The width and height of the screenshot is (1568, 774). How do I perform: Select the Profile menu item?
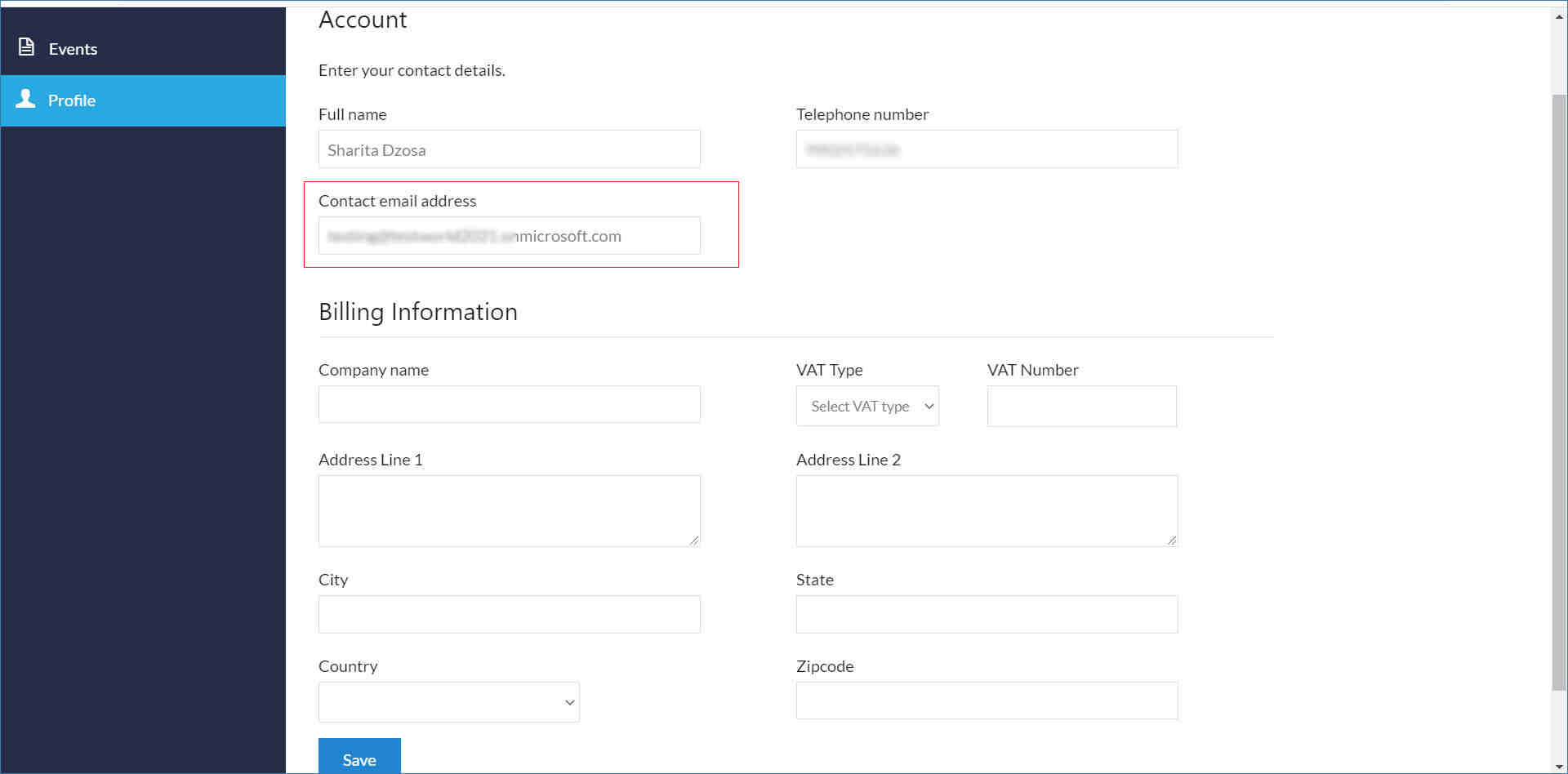point(72,100)
